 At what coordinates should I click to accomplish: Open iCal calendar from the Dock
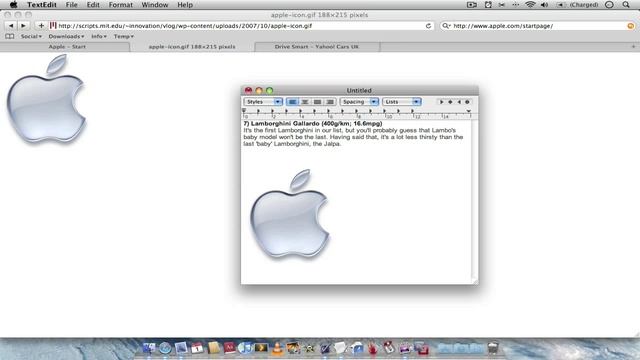pos(197,348)
